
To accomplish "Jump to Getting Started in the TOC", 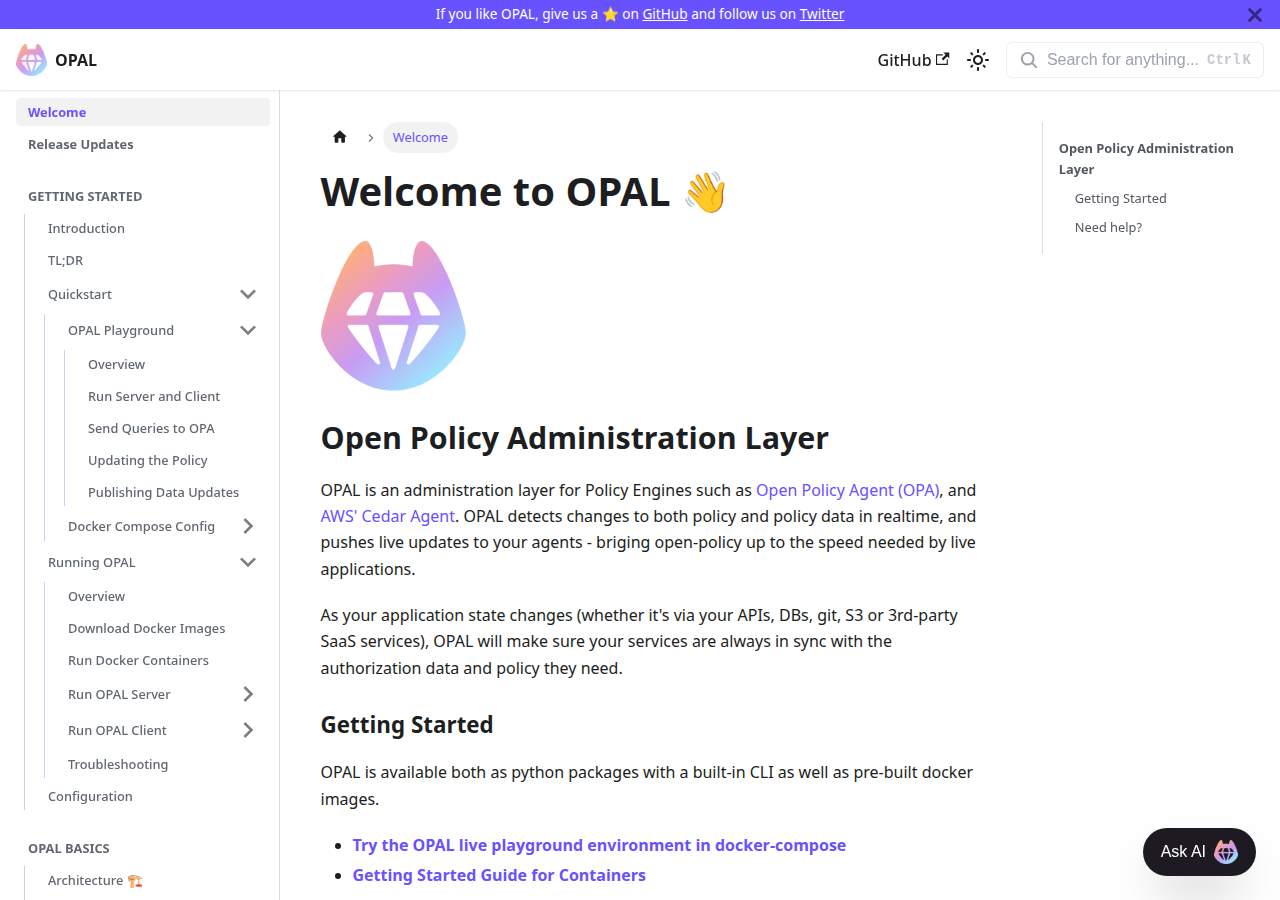I will point(1120,198).
